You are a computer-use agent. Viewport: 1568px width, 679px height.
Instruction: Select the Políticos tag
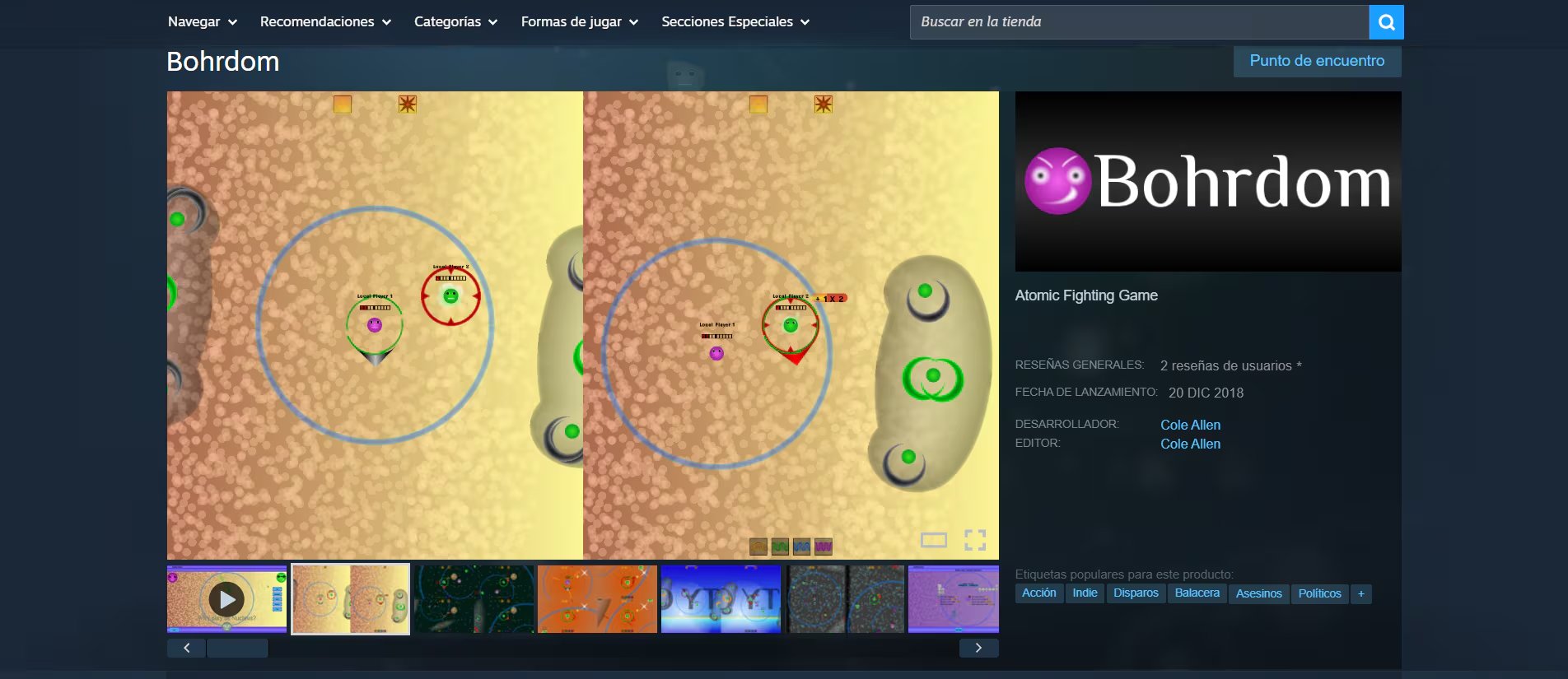(x=1319, y=593)
